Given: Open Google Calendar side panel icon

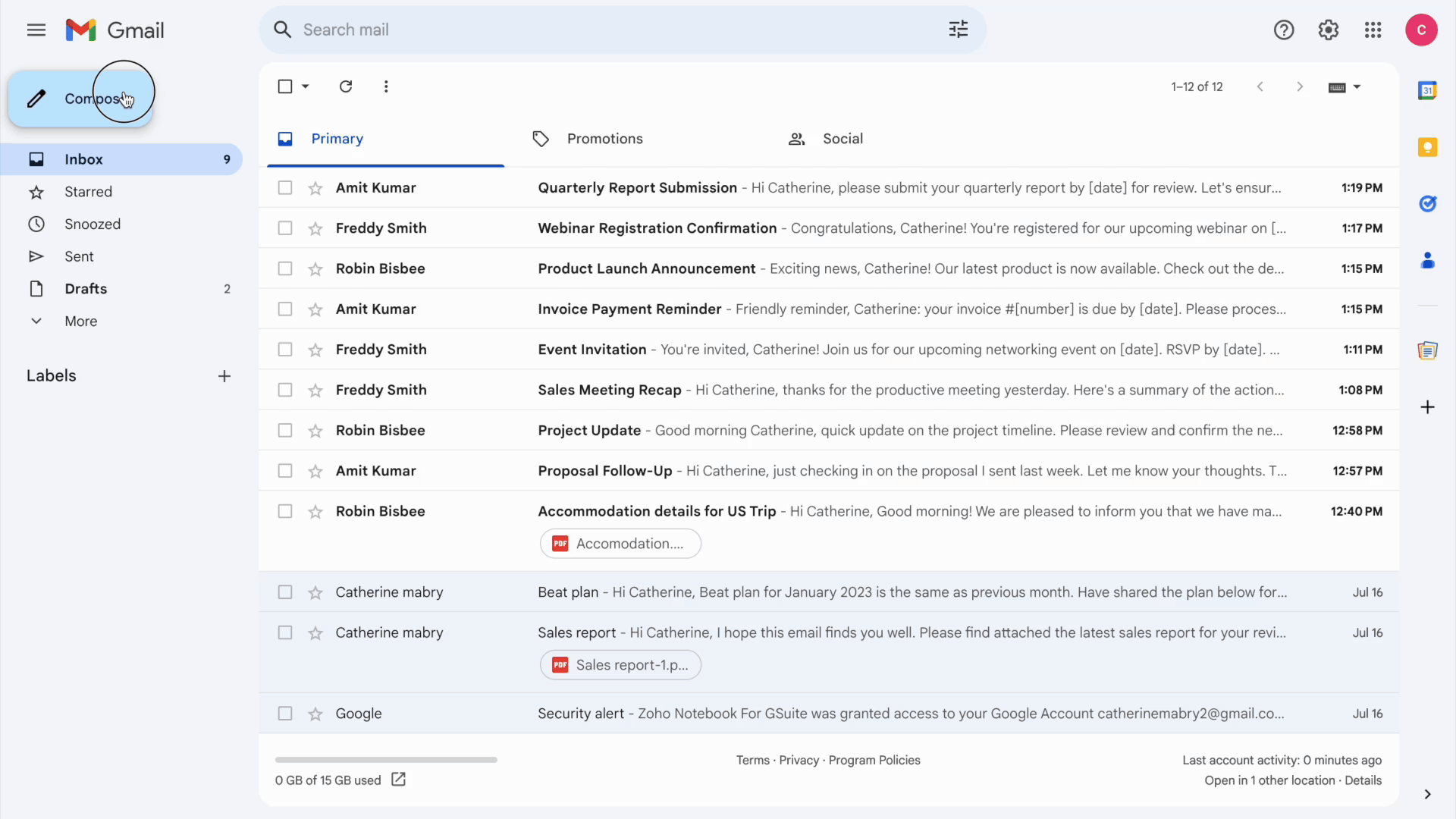Looking at the screenshot, I should (x=1427, y=90).
